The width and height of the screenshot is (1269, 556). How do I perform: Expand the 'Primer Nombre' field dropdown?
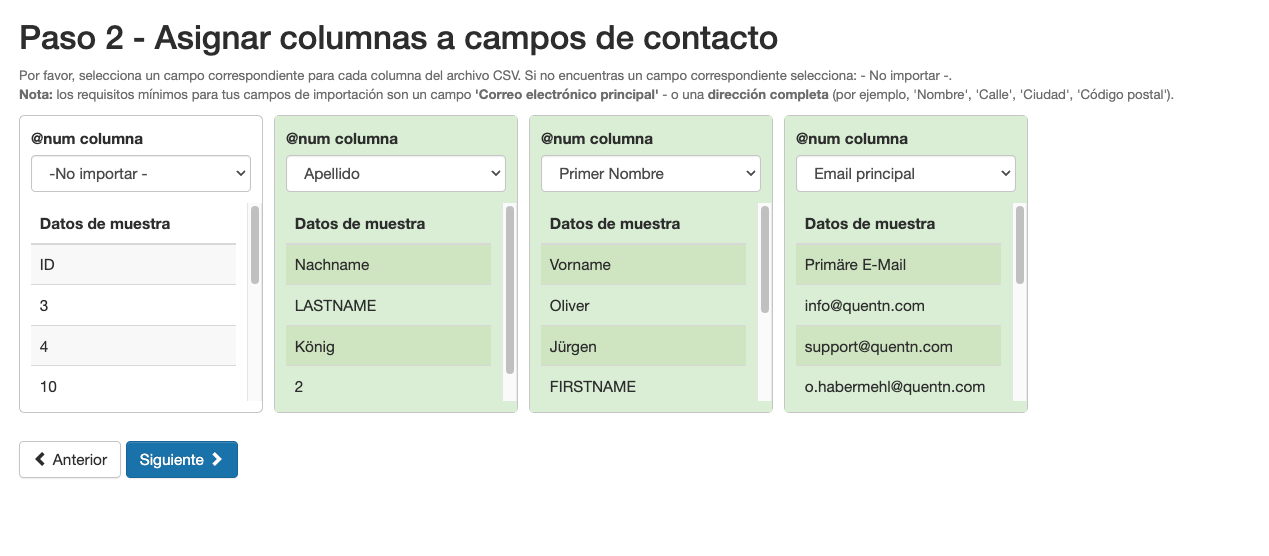tap(651, 174)
